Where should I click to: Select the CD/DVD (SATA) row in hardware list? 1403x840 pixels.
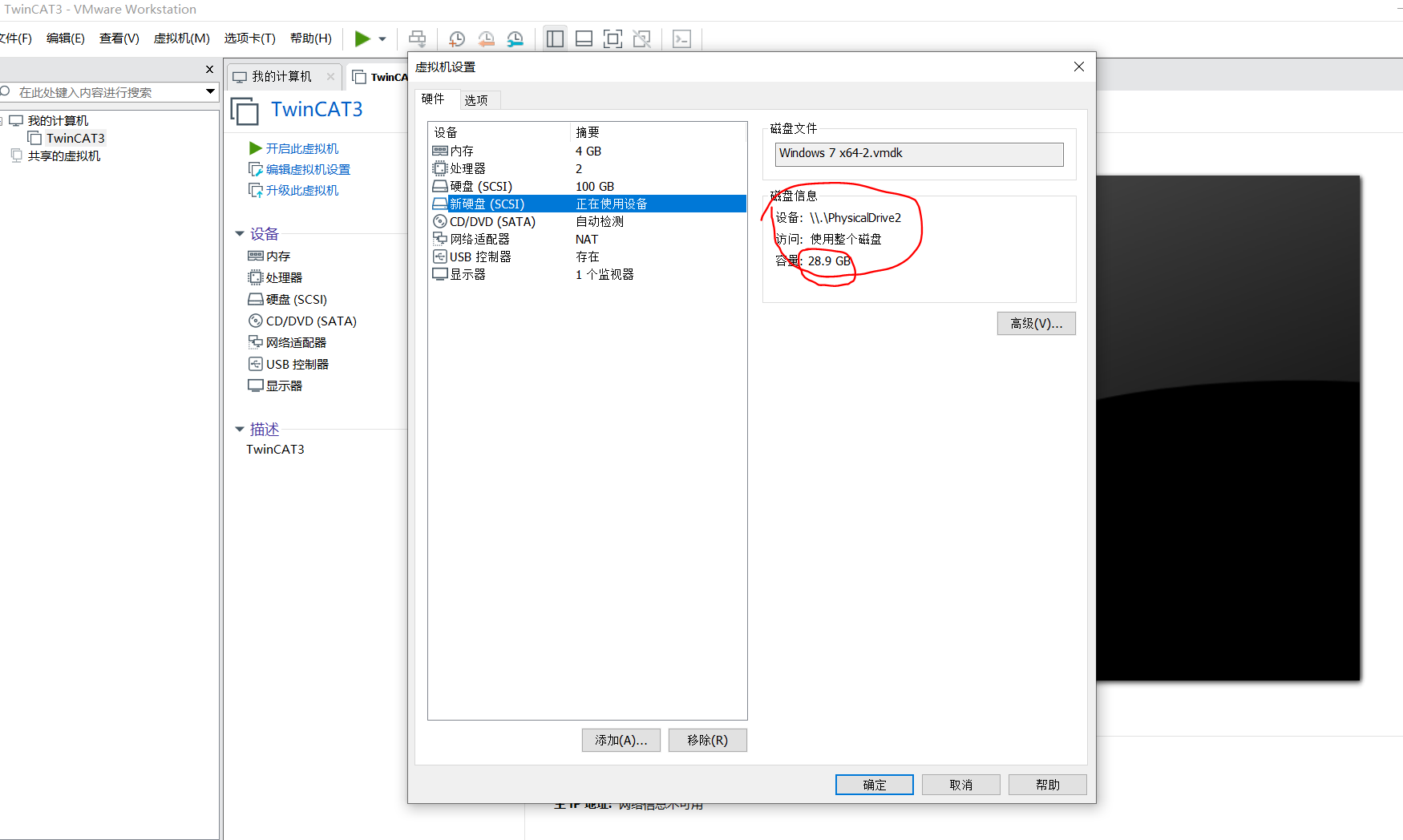[588, 221]
